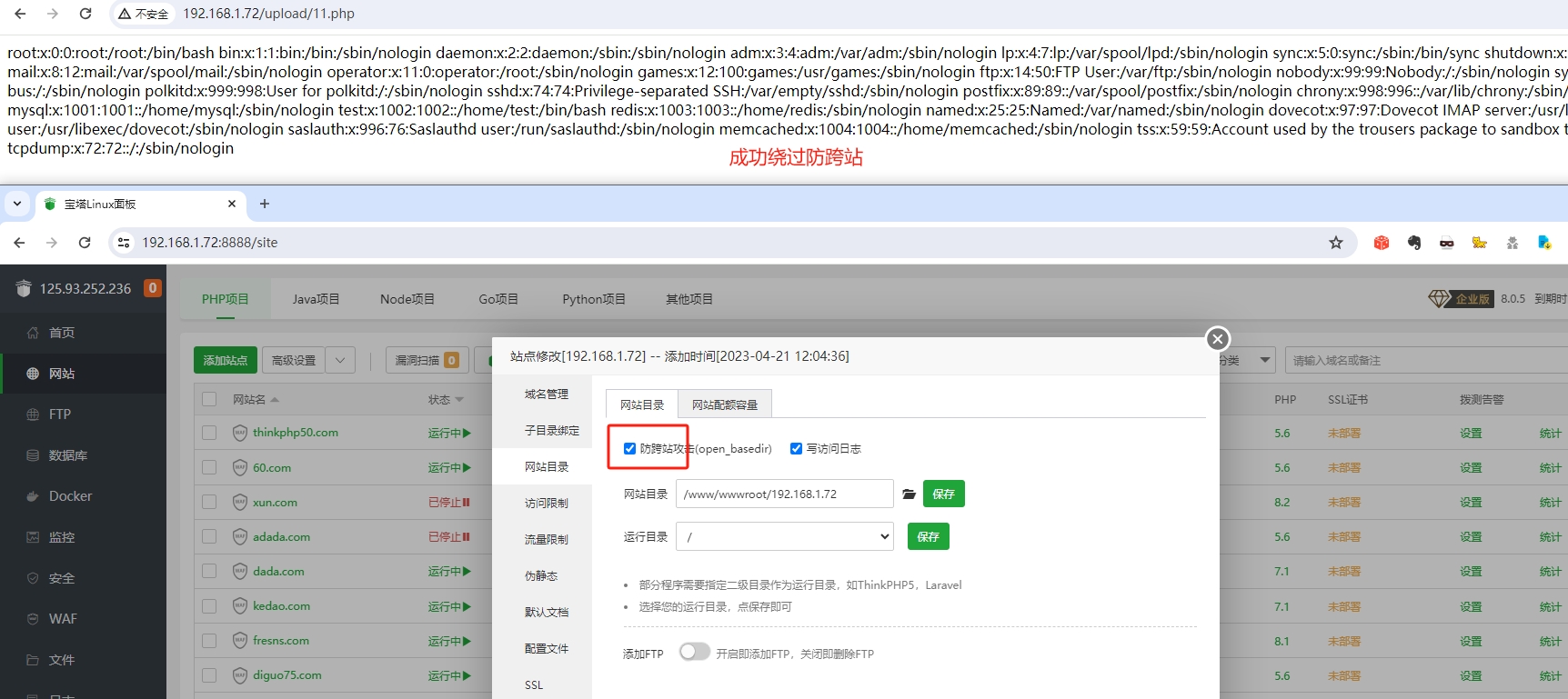Tick the checkbox for xun.com
The width and height of the screenshot is (1568, 699).
tap(209, 502)
